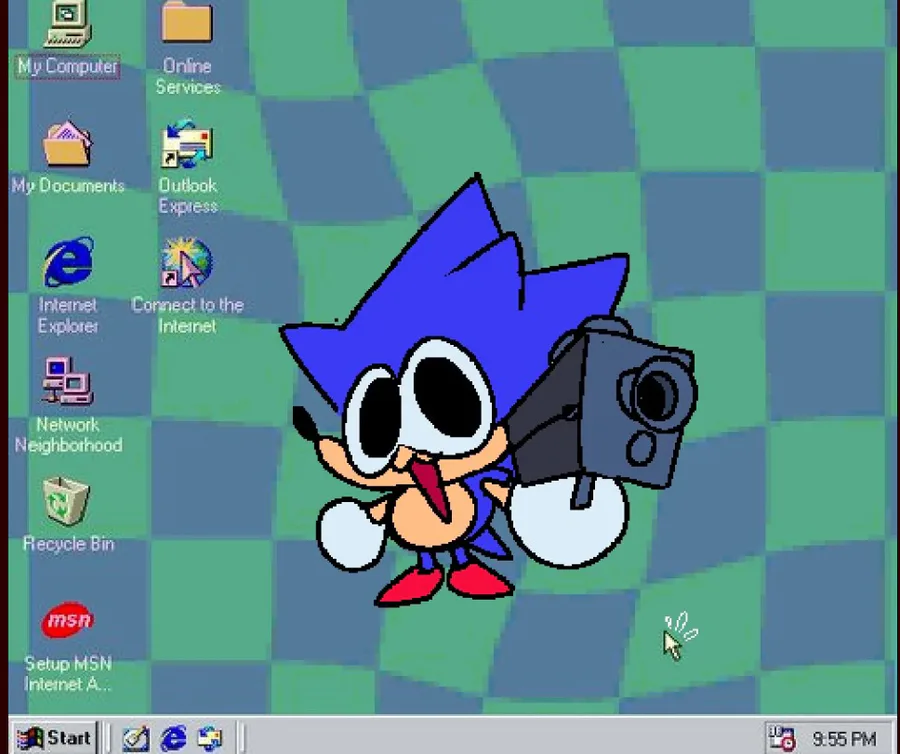Screen dimensions: 900x754
Task: Select the Setup MSN Internet Access icon
Action: pyautogui.click(x=68, y=620)
